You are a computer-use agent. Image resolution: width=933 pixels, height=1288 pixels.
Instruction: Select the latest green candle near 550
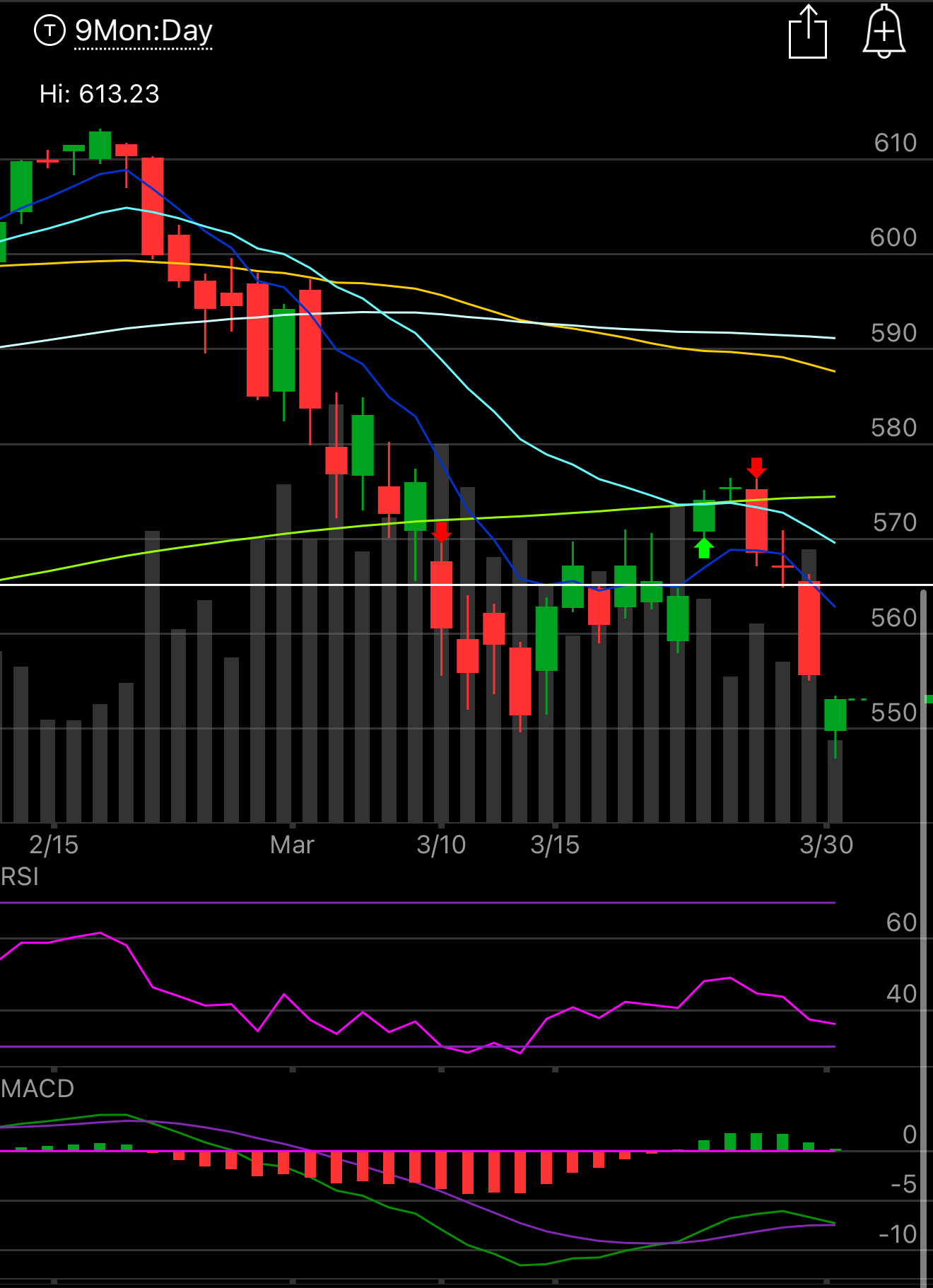(835, 715)
